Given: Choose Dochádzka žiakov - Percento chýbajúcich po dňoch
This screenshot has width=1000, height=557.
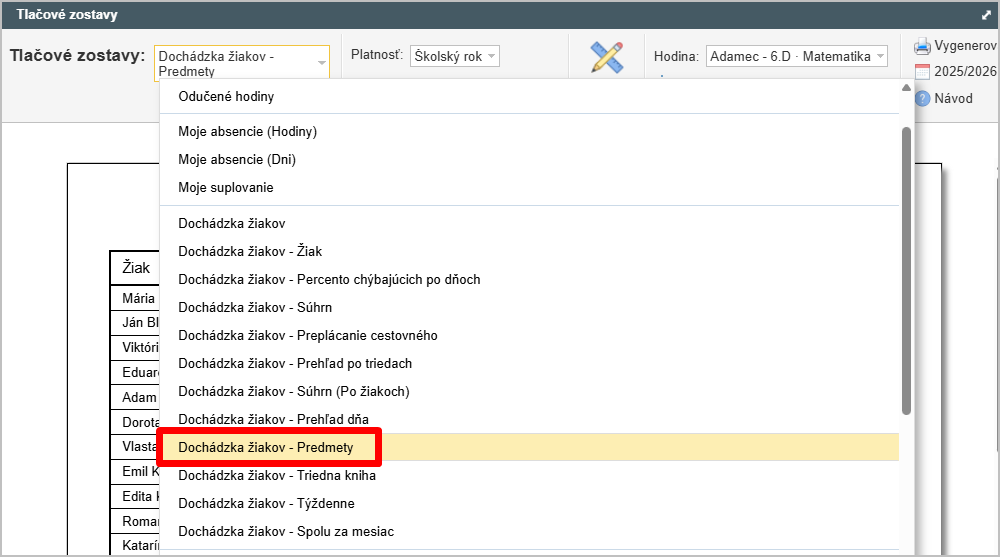Looking at the screenshot, I should tap(329, 279).
